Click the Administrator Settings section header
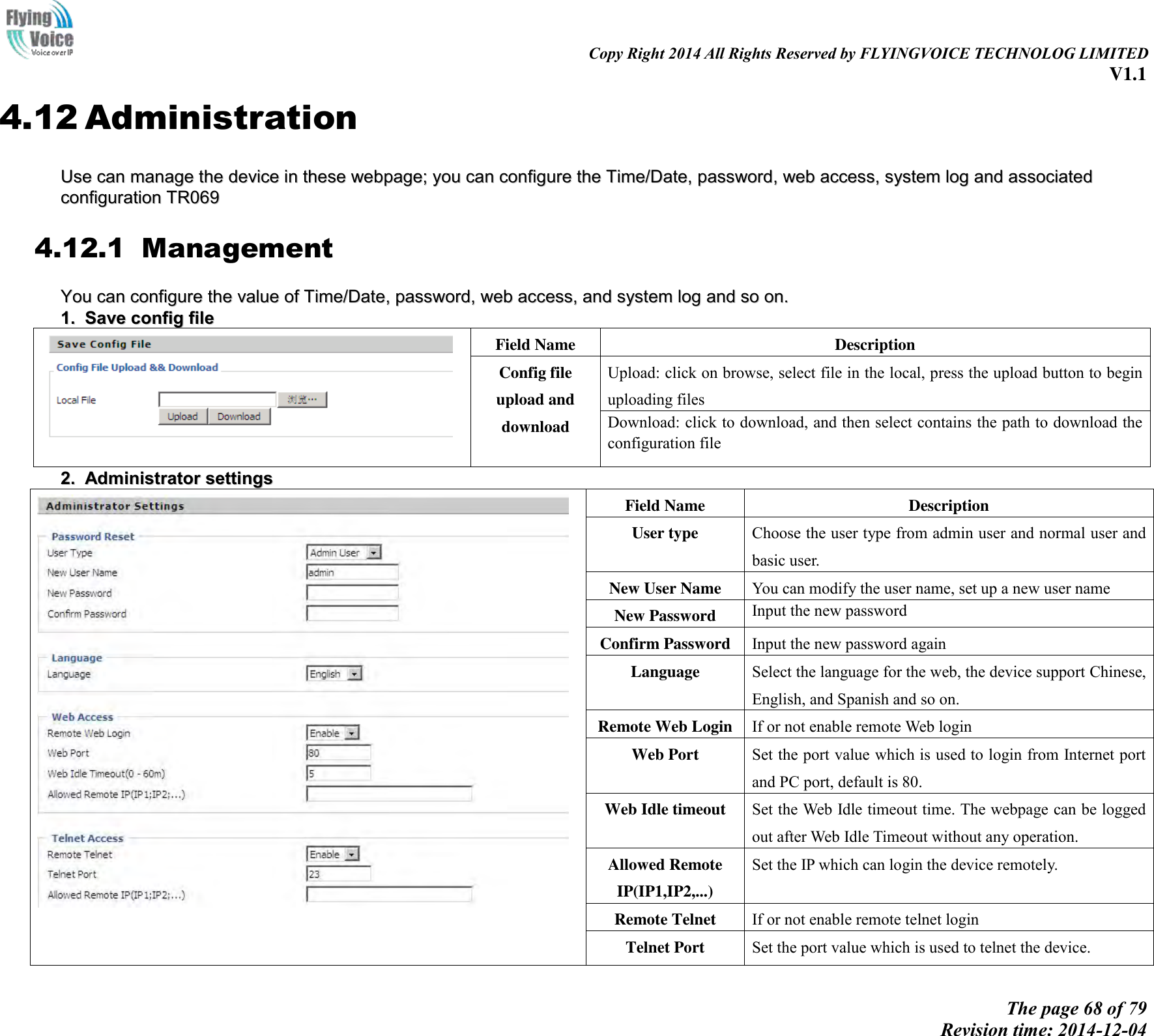Image resolution: width=1154 pixels, height=1036 pixels. point(303,506)
